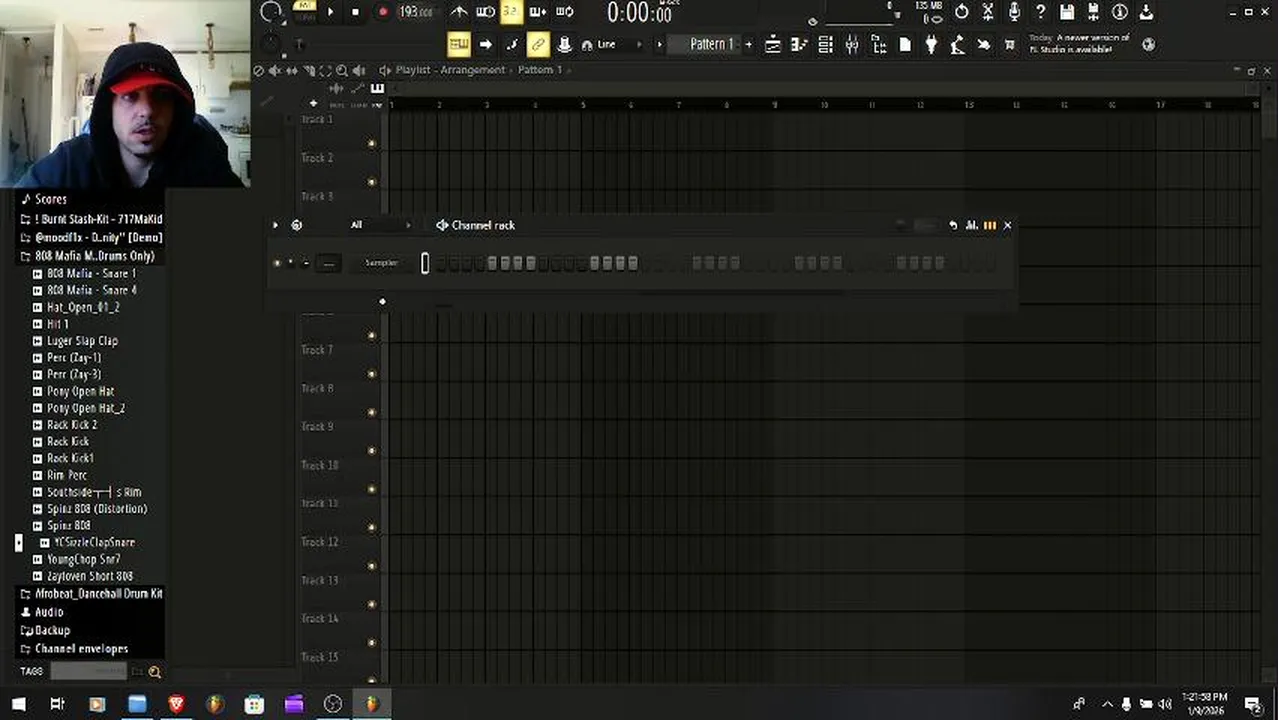Open the Playlist view icon
This screenshot has height=720, width=1278.
(x=773, y=44)
